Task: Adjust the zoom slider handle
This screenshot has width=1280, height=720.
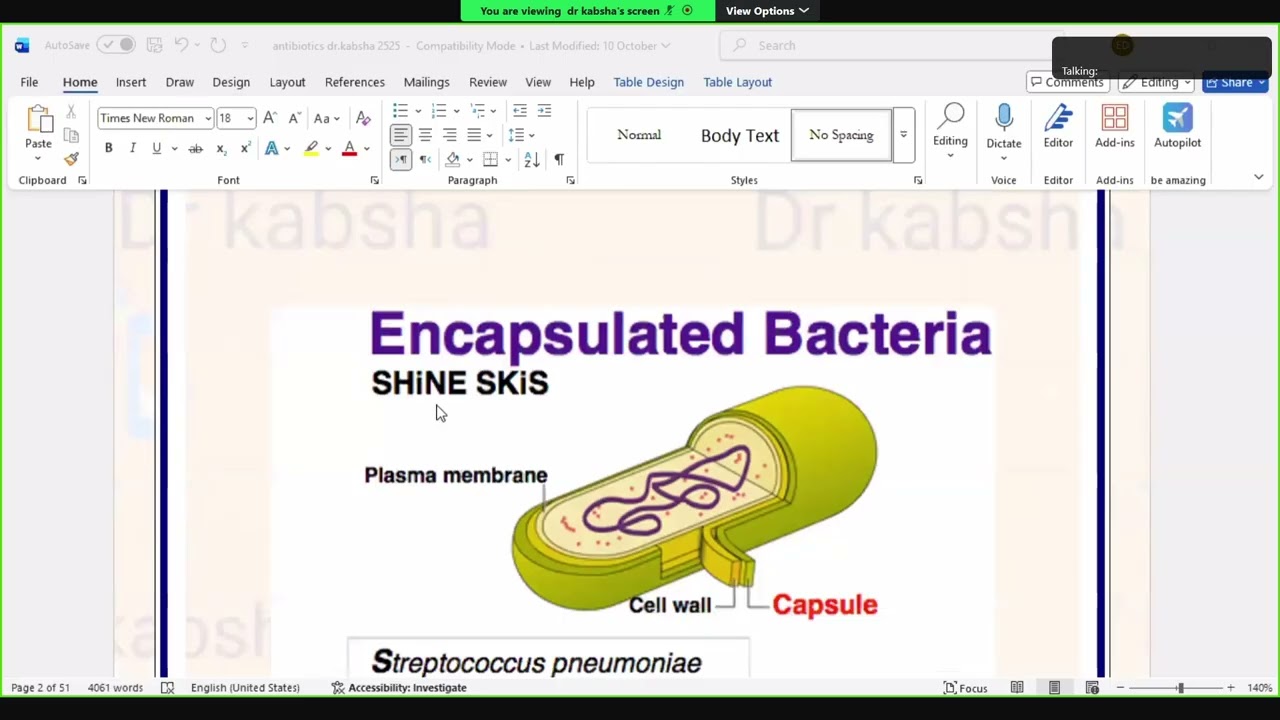Action: (x=1180, y=688)
